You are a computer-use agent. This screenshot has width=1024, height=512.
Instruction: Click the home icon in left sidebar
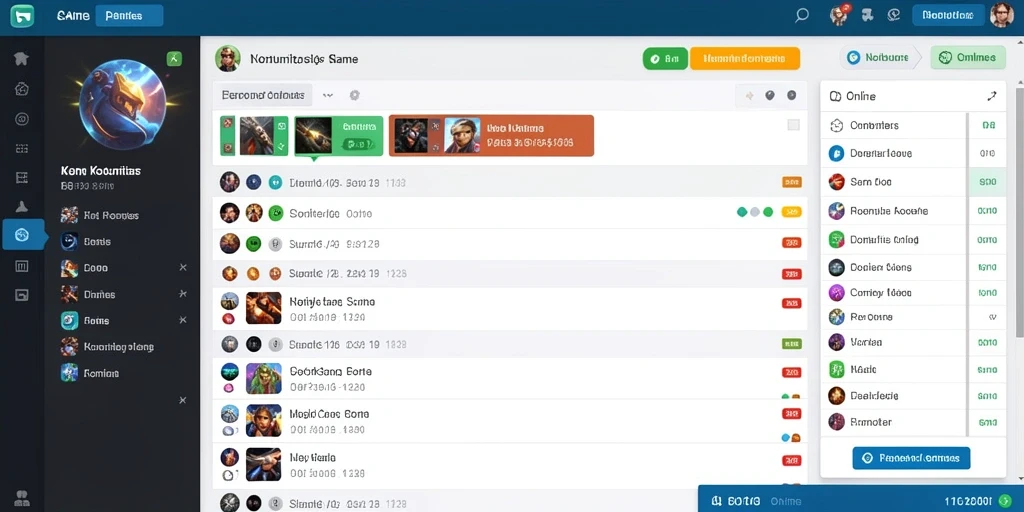click(22, 59)
